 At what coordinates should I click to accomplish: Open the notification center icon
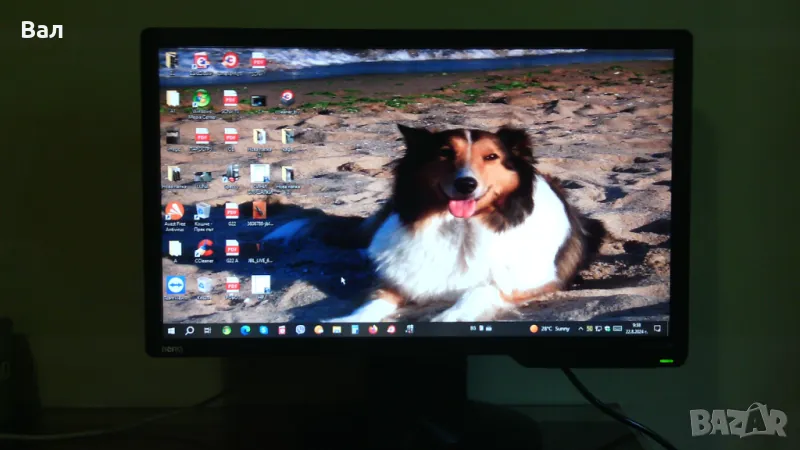point(657,329)
